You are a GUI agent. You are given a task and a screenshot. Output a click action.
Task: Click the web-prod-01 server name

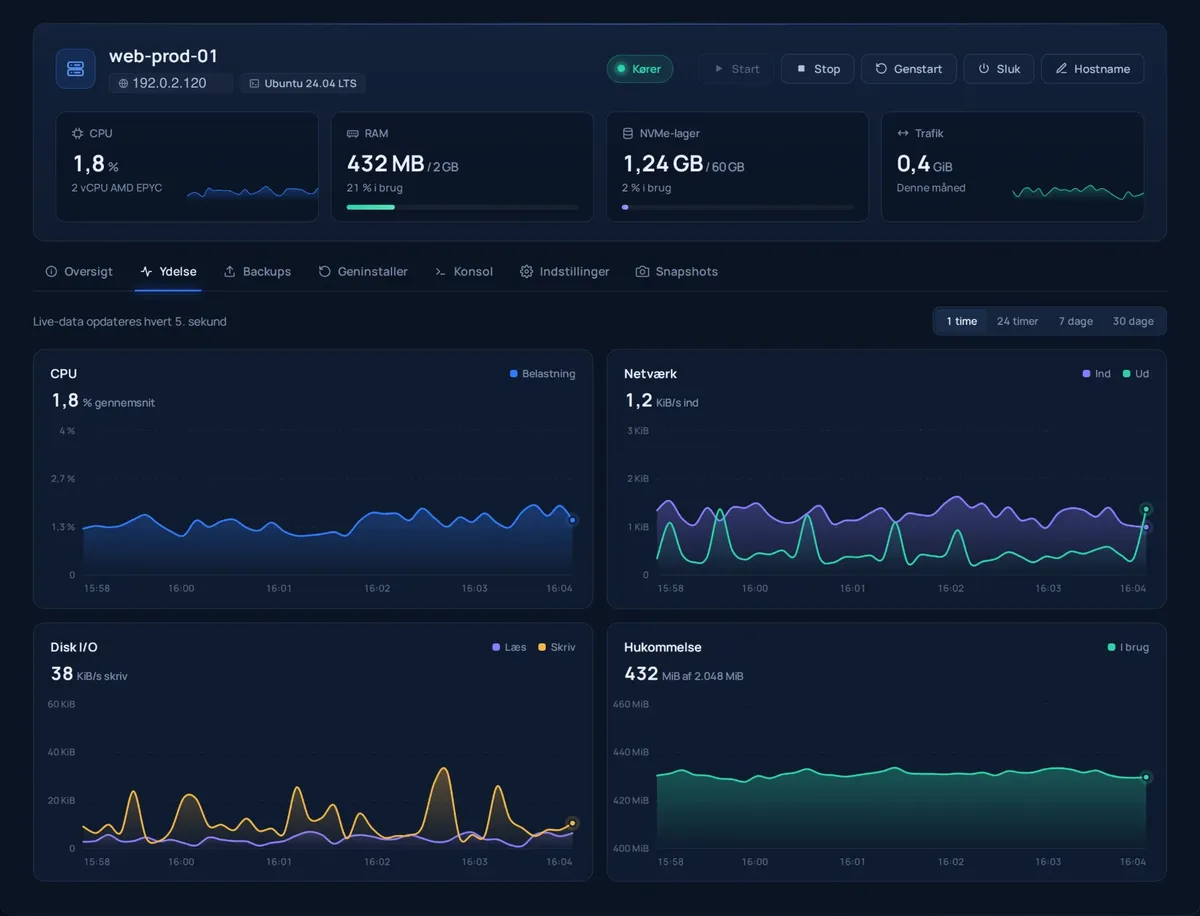click(163, 56)
